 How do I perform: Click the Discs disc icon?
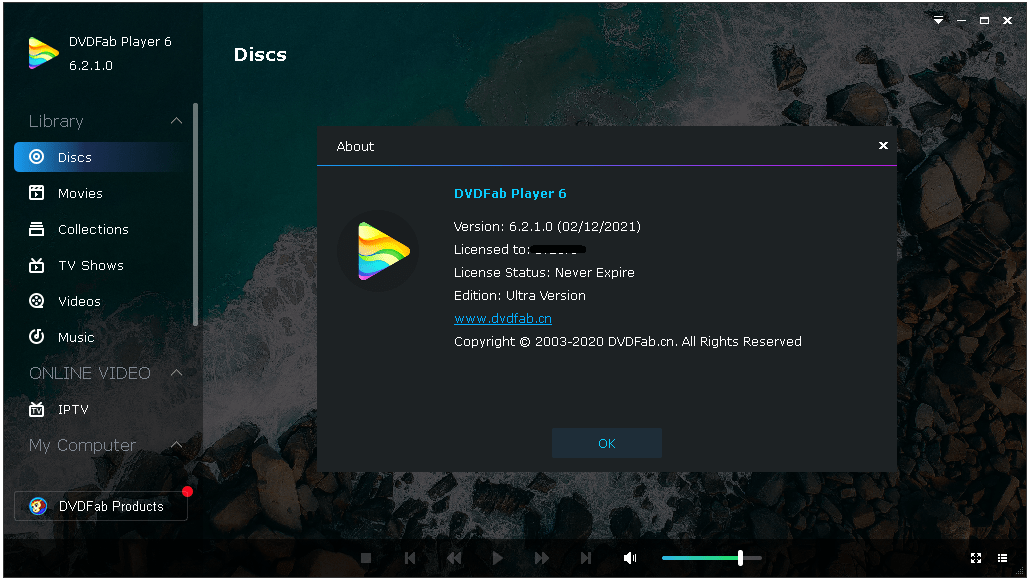(37, 156)
